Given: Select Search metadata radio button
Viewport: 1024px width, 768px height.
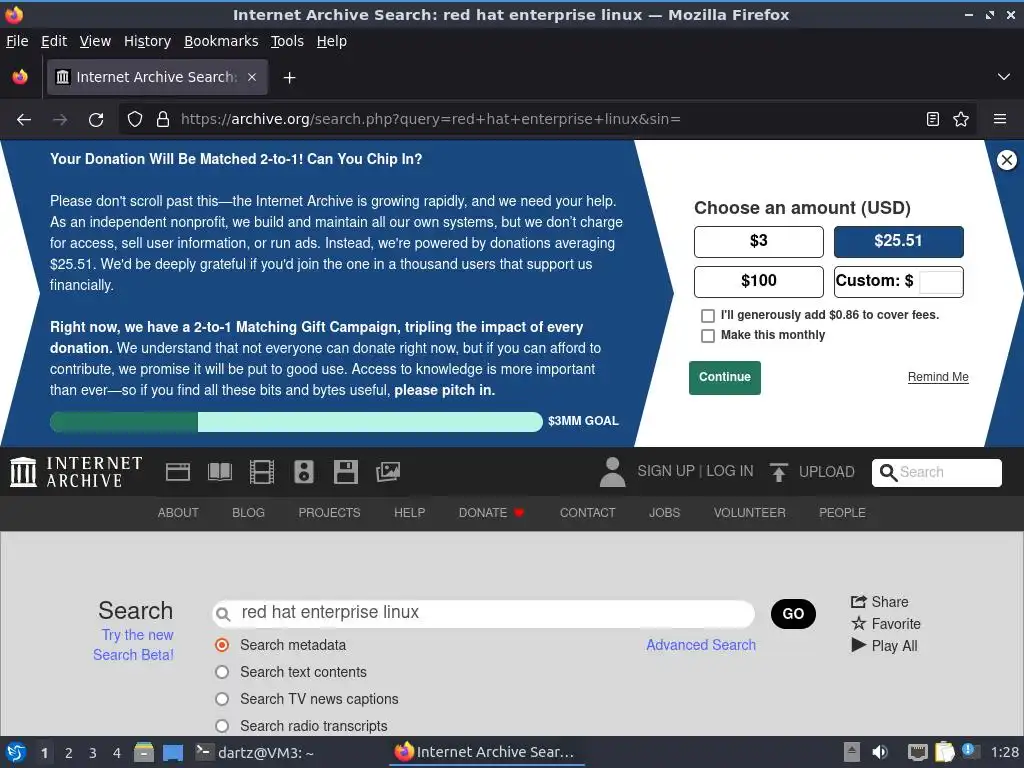Looking at the screenshot, I should click(x=222, y=645).
